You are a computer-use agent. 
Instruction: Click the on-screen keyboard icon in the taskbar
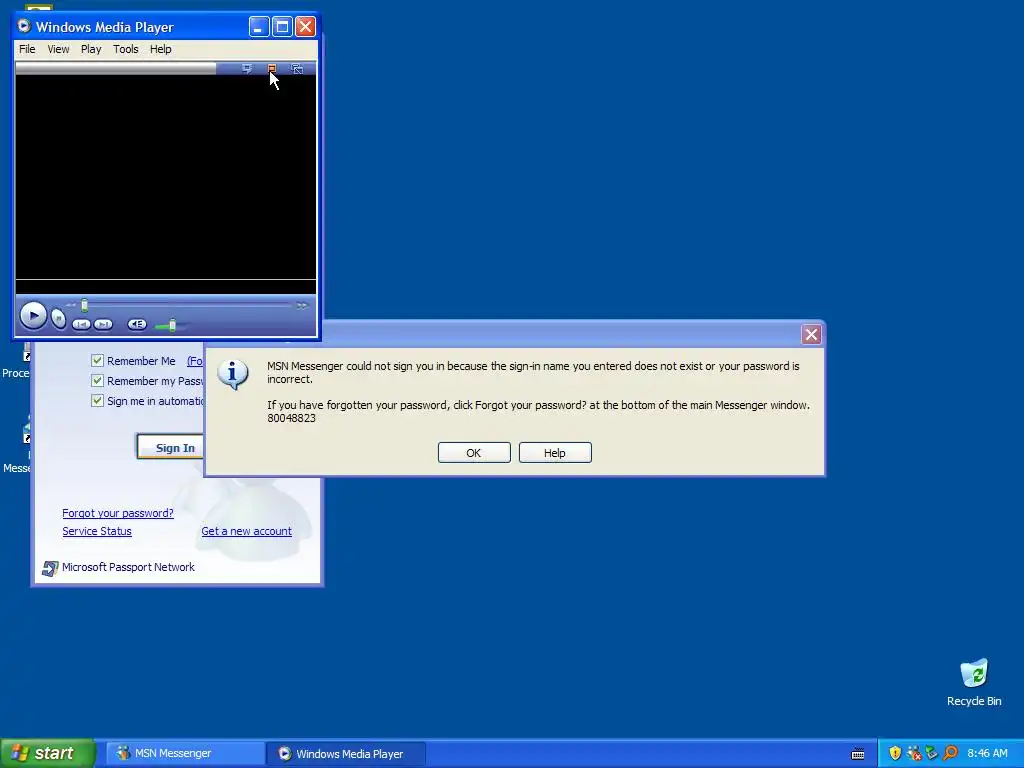pos(858,754)
